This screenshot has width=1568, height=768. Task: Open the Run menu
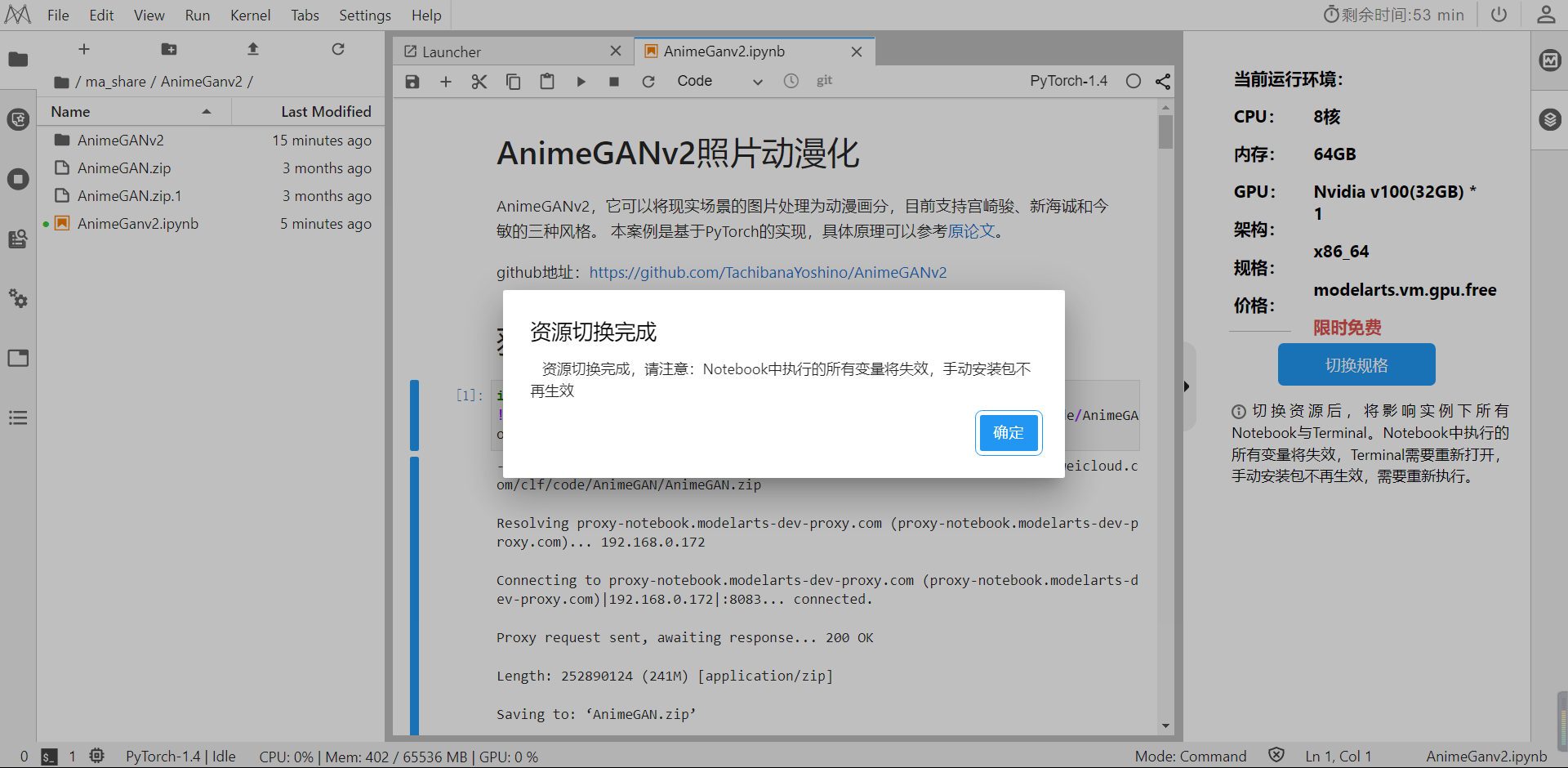(198, 15)
